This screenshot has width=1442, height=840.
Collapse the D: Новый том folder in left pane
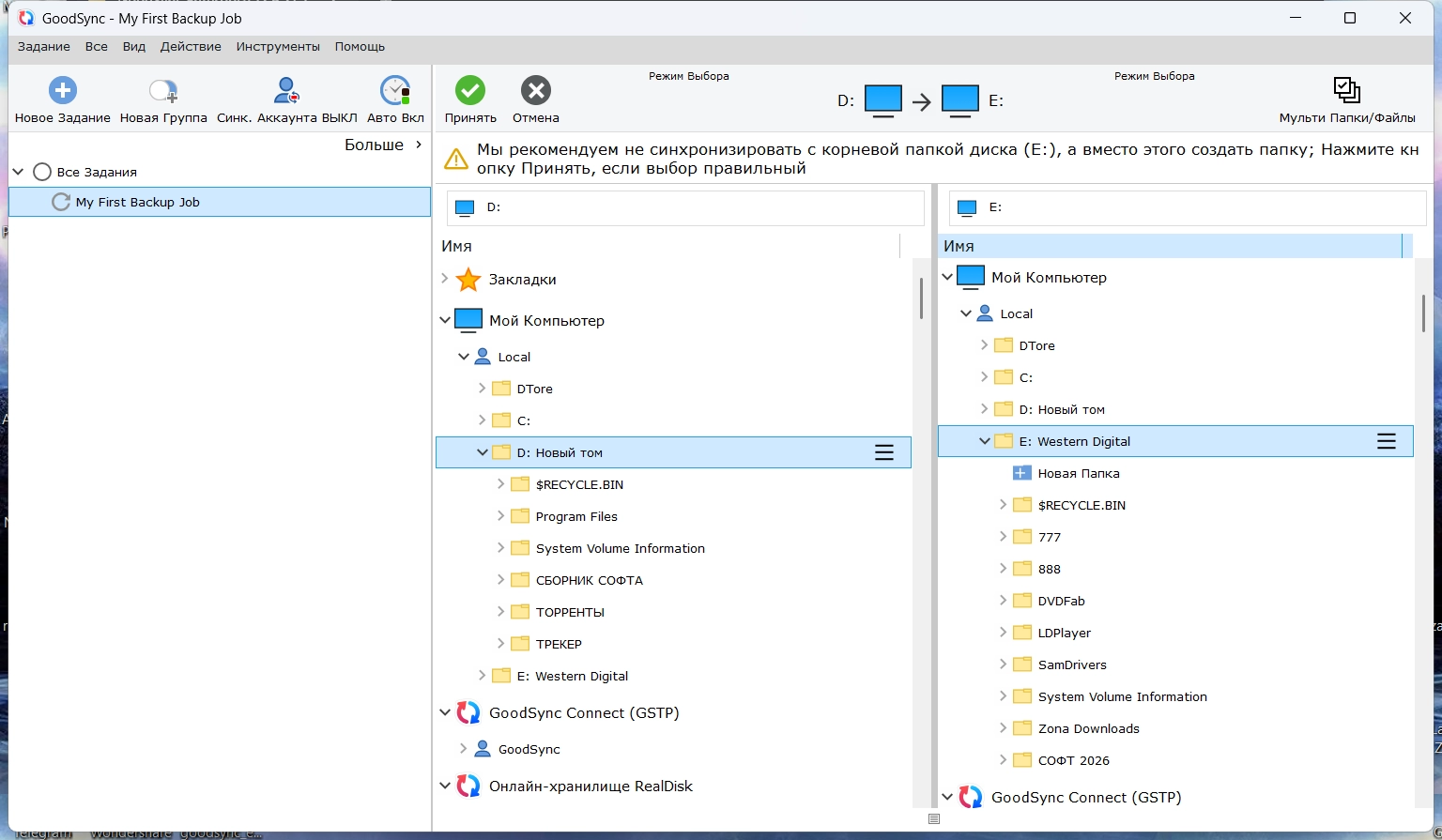click(x=483, y=452)
